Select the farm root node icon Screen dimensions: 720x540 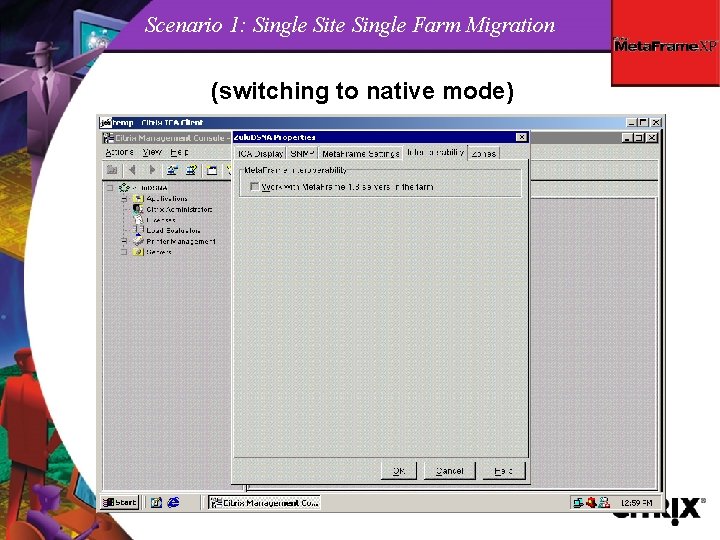click(124, 188)
